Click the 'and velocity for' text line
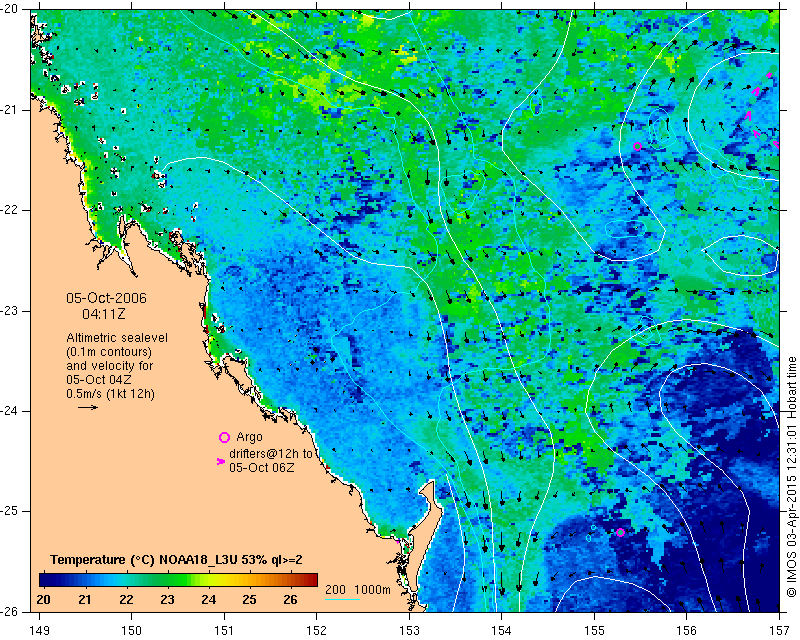This screenshot has height=640, width=800. [110, 366]
